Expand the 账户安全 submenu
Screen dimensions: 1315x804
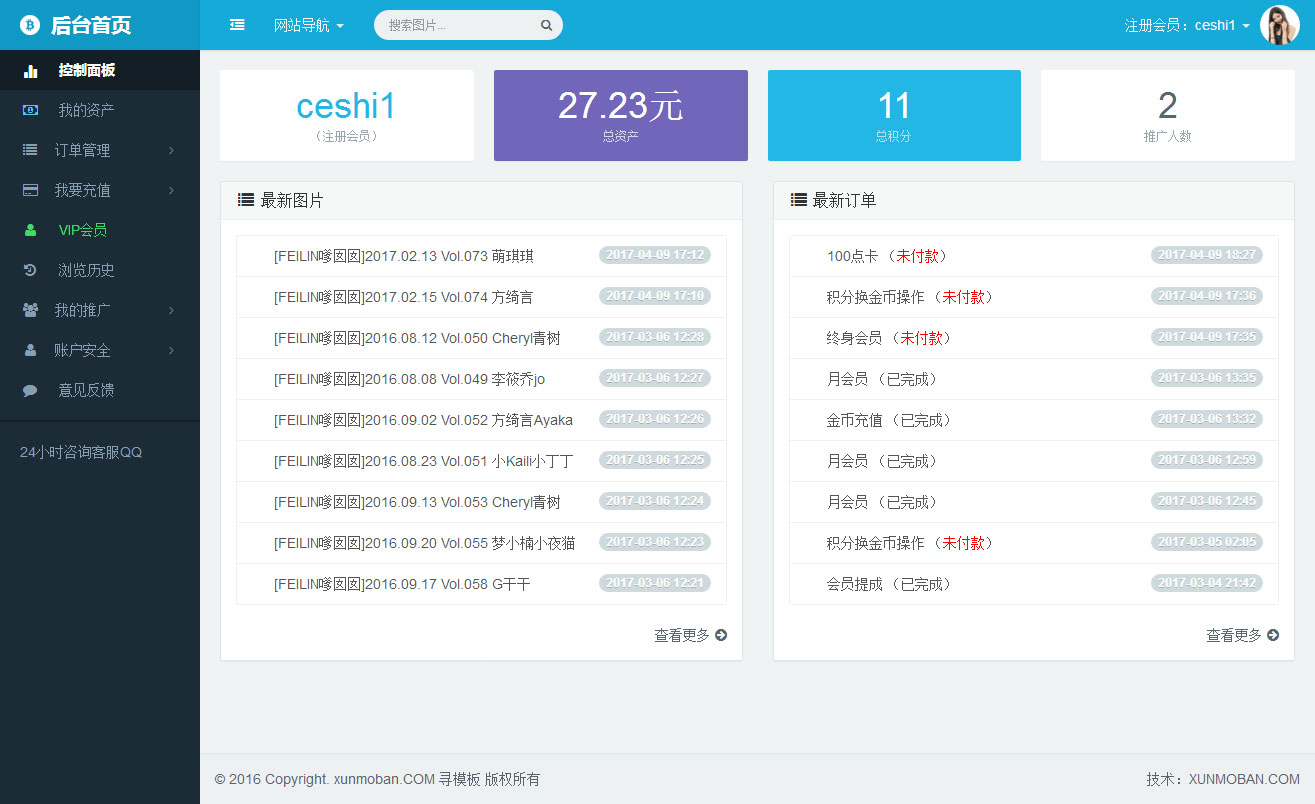click(x=100, y=350)
